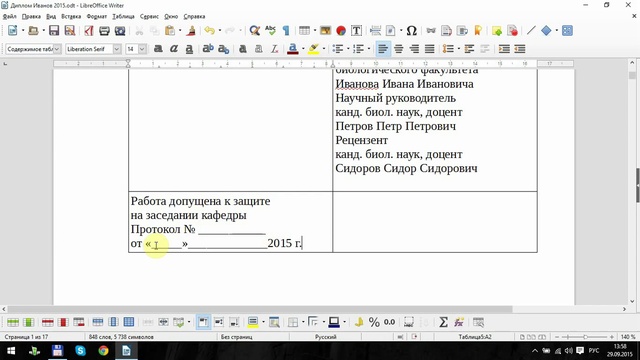Click the Print icon
Viewport: 640px width, 360px height.
(x=104, y=31)
